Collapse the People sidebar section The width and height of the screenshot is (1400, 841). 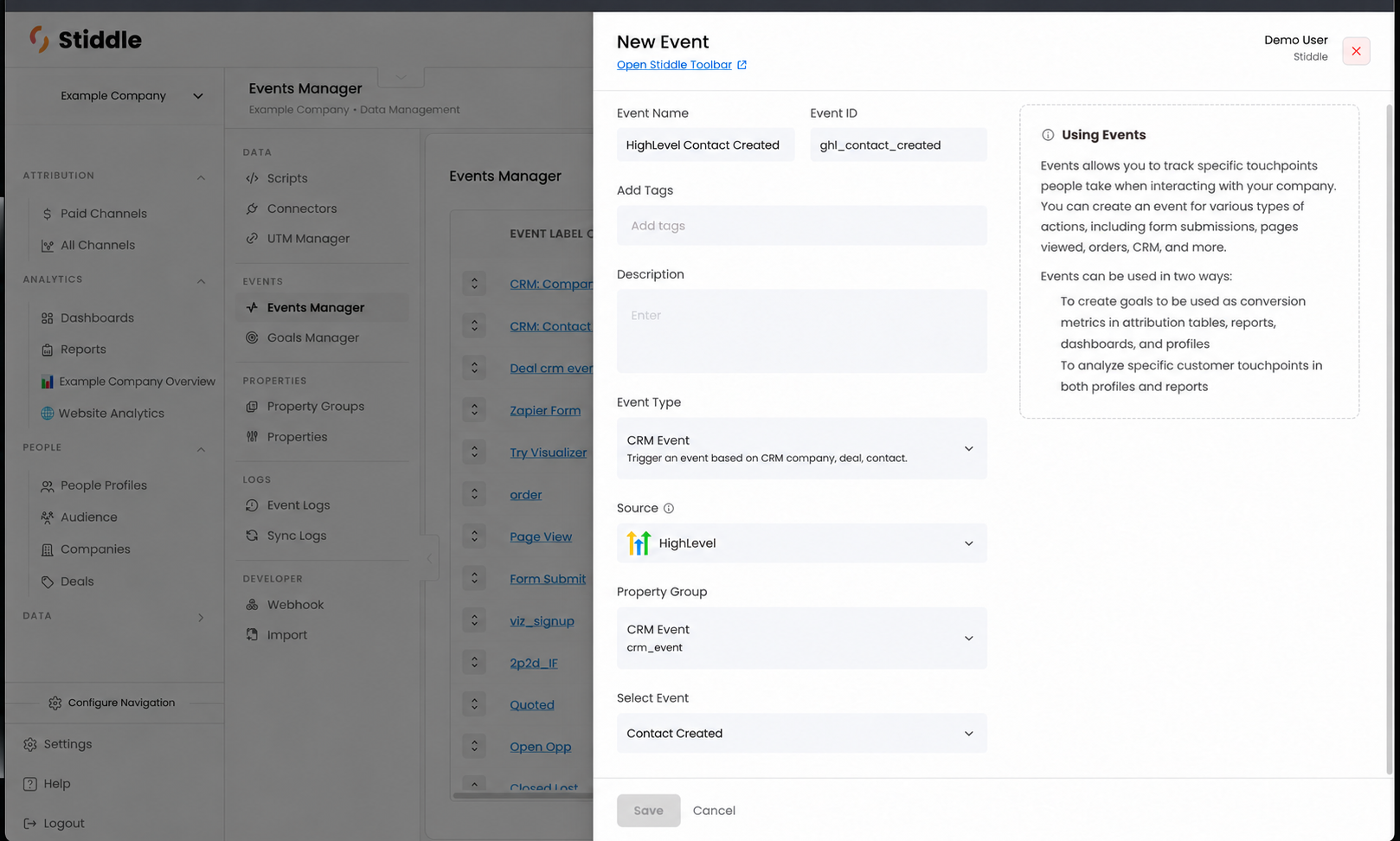[201, 449]
